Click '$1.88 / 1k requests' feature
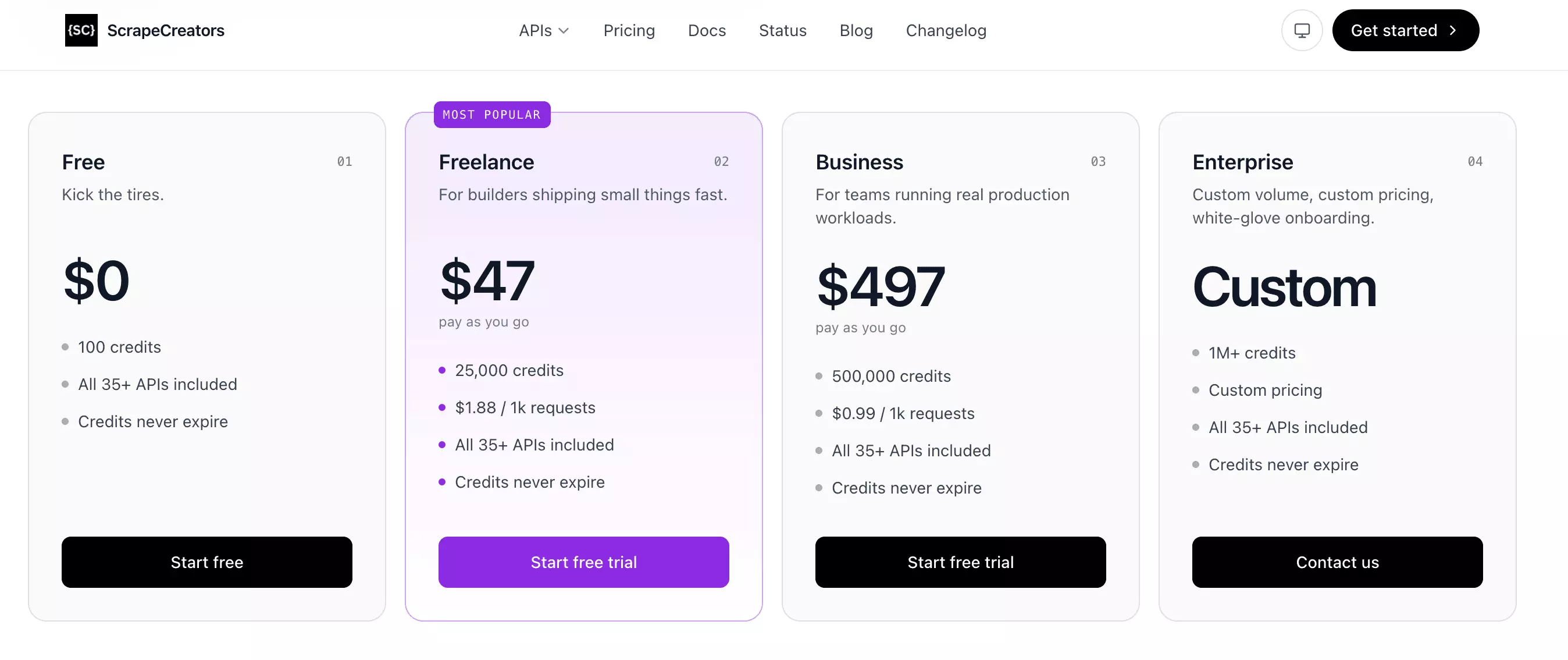 click(525, 407)
